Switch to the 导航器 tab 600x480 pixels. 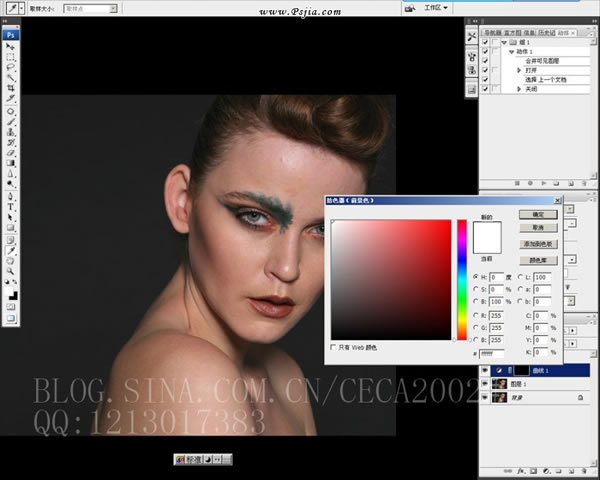(491, 31)
